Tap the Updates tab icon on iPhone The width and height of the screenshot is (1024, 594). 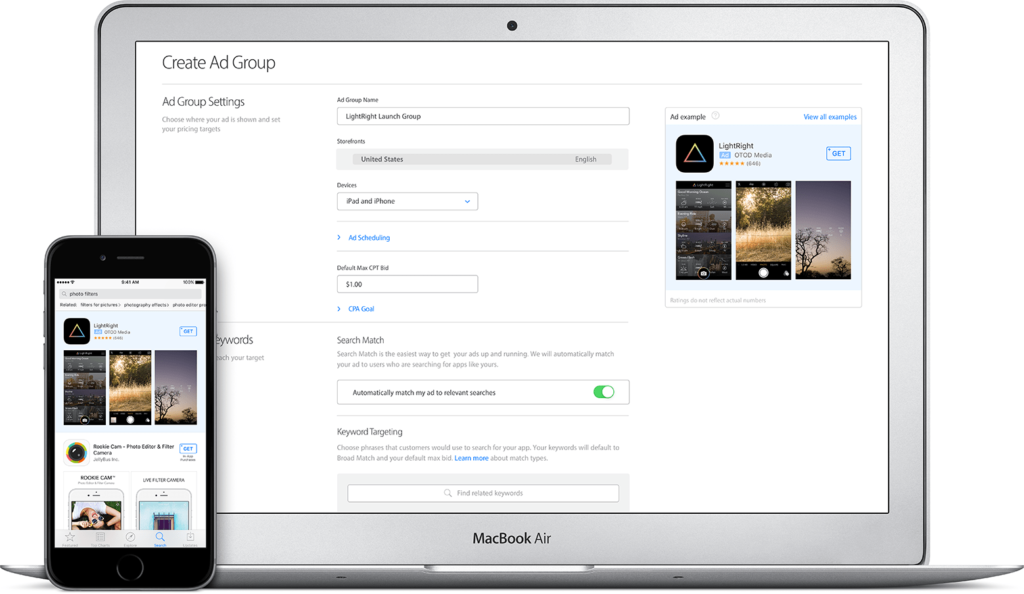[190, 537]
